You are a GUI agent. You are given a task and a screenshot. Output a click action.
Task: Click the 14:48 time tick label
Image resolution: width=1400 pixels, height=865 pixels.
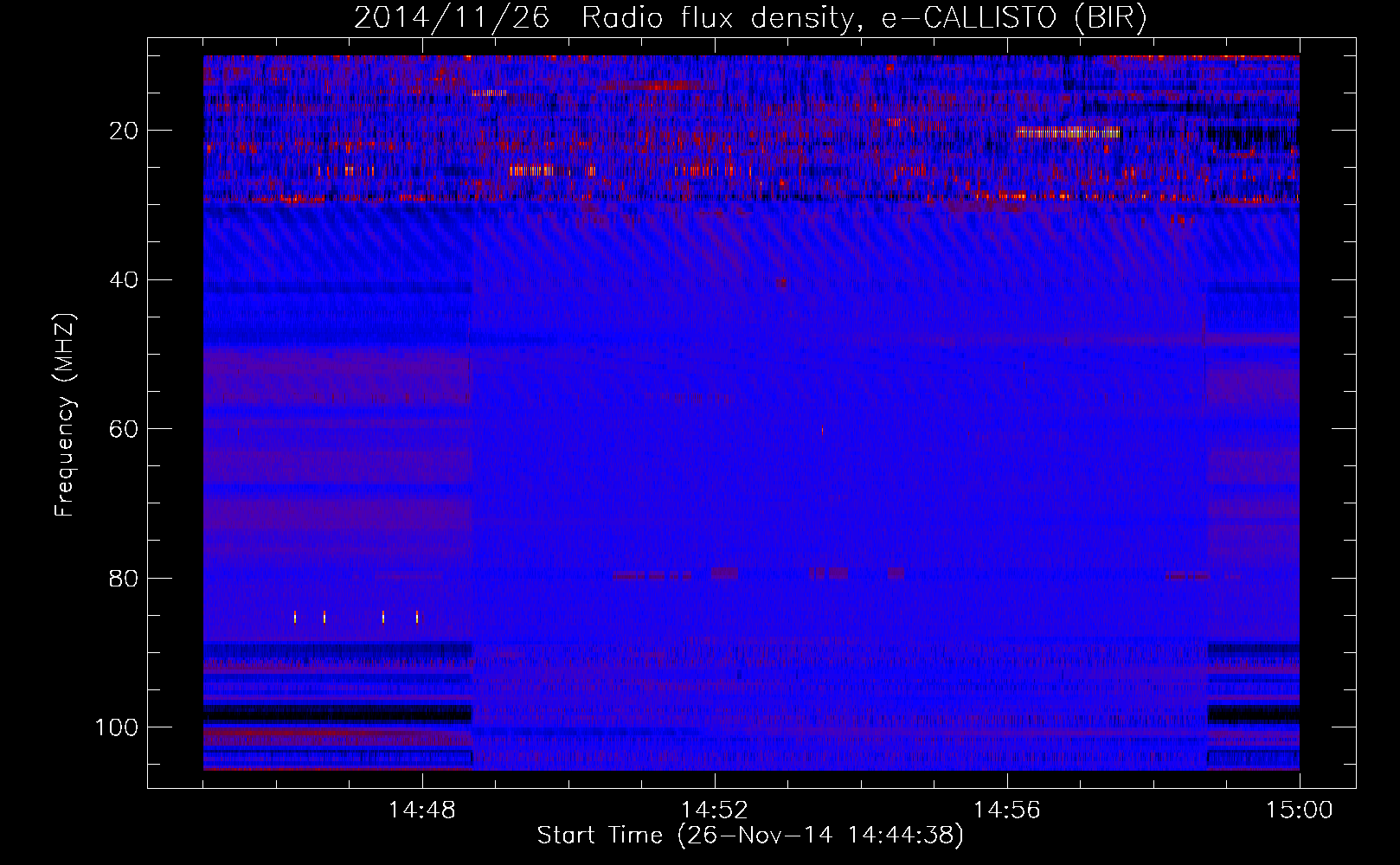(422, 811)
